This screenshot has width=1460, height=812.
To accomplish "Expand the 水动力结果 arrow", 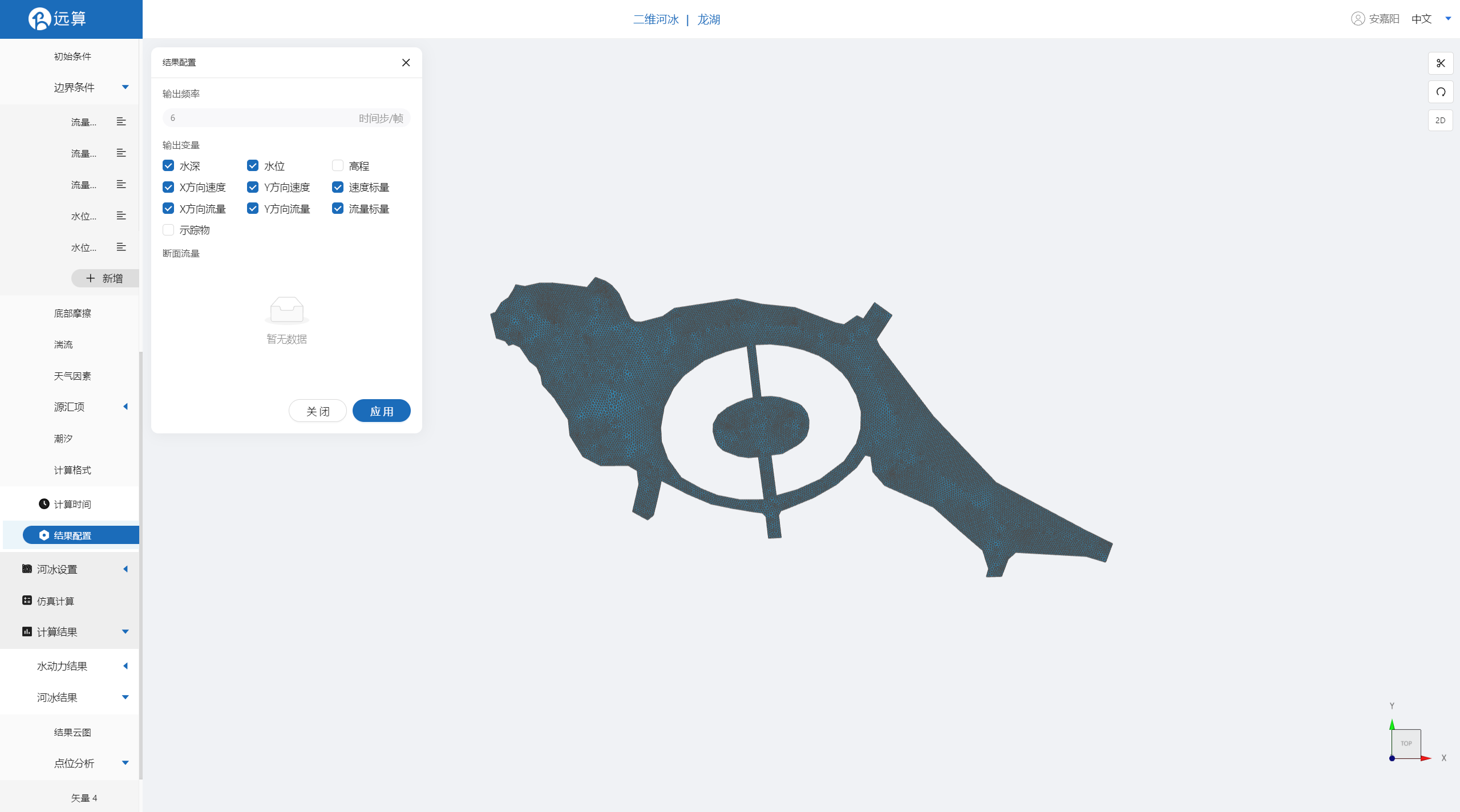I will [x=126, y=666].
